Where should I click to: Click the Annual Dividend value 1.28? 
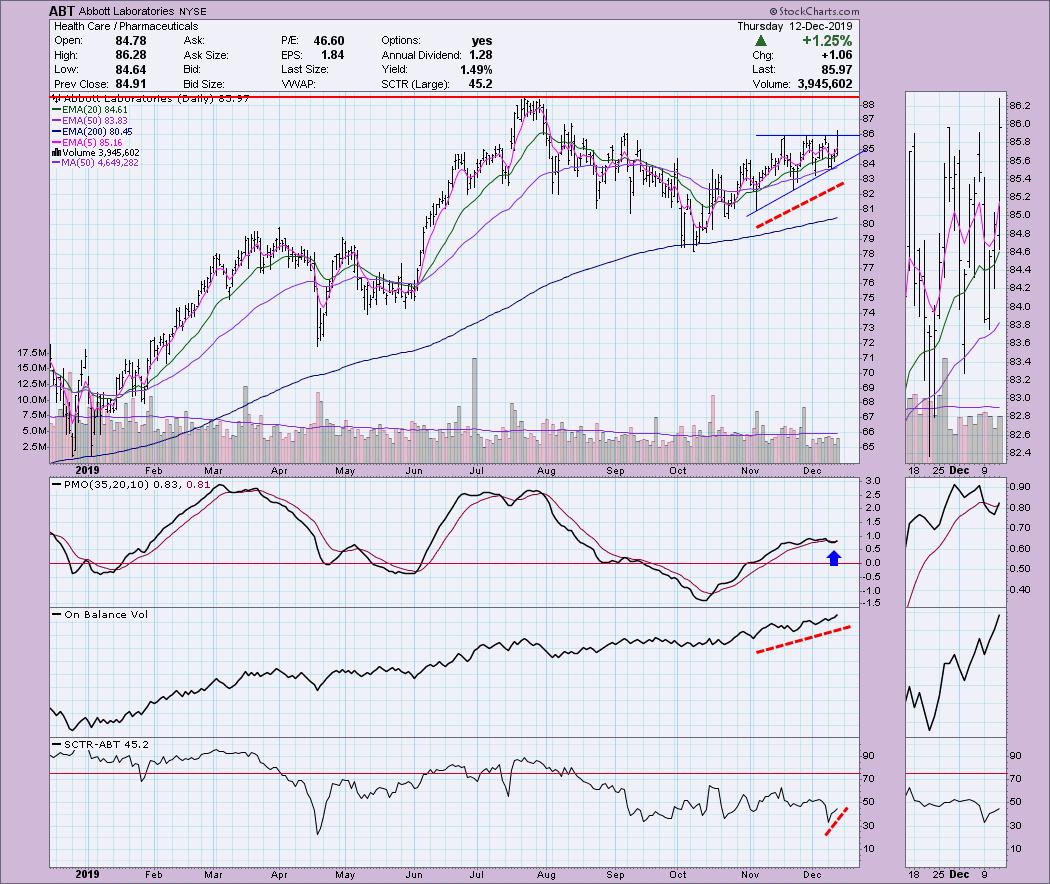(481, 55)
